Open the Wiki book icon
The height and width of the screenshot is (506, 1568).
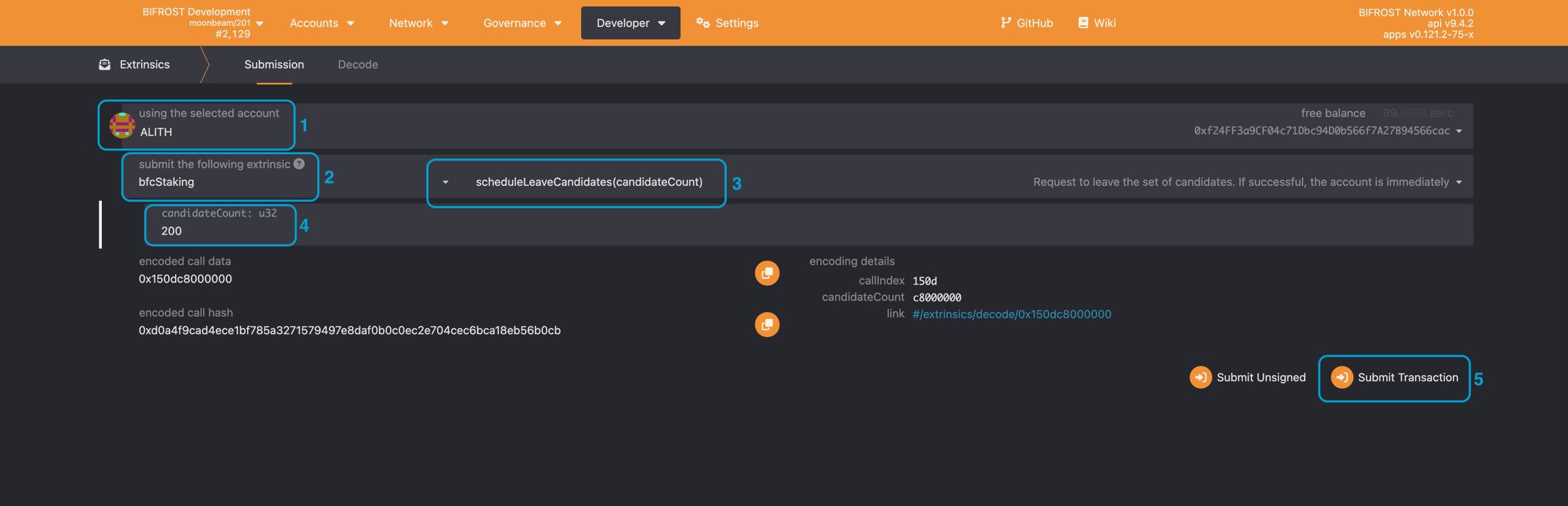[1083, 22]
